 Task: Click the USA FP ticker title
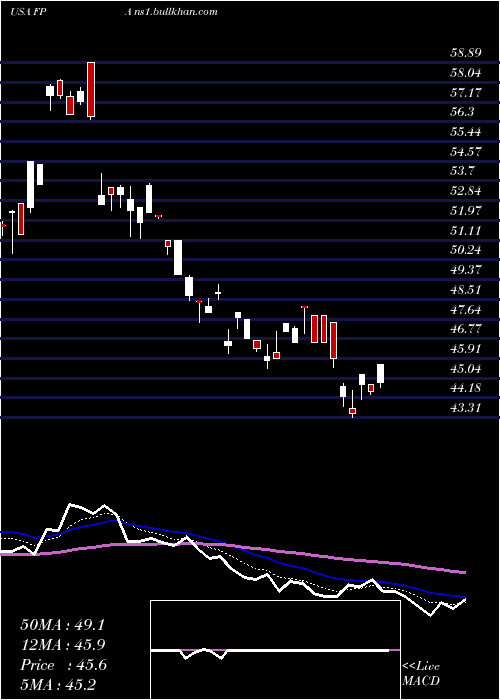coord(28,12)
